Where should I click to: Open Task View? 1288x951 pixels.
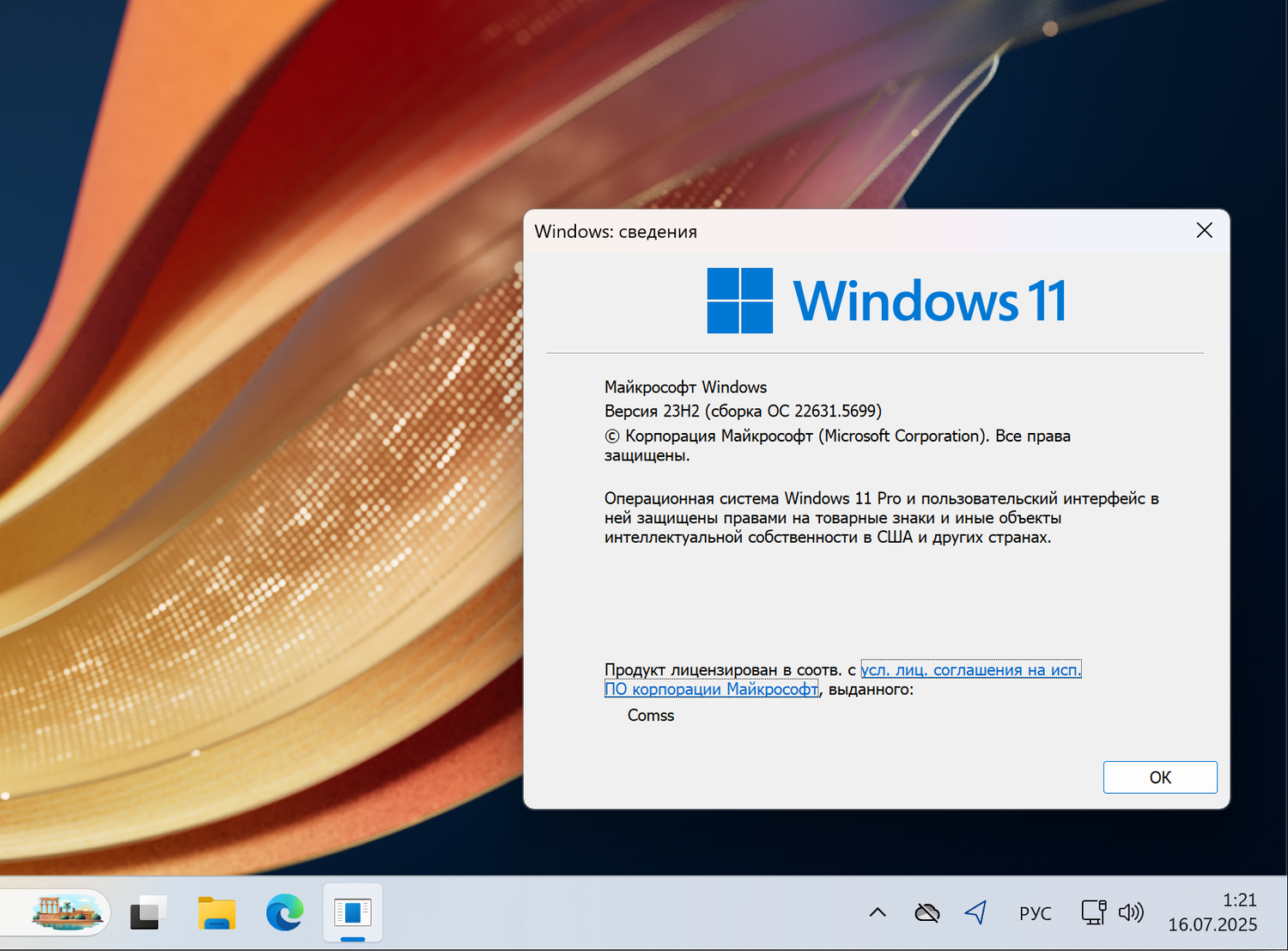point(147,913)
